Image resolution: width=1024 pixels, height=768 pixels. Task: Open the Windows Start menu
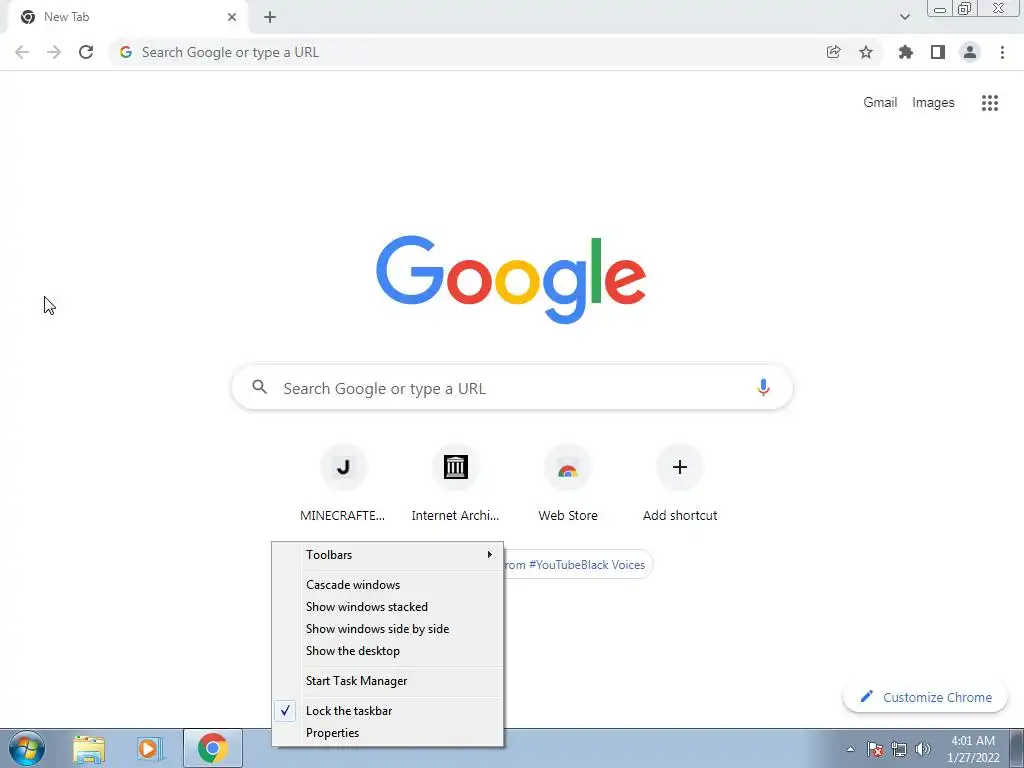pyautogui.click(x=27, y=748)
